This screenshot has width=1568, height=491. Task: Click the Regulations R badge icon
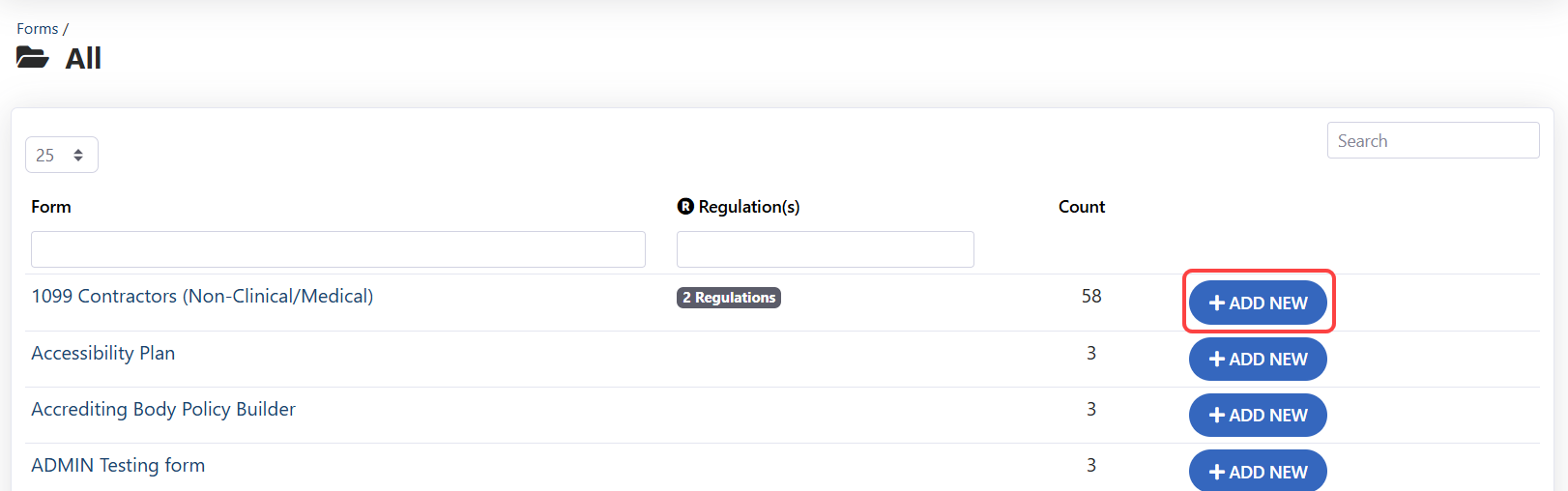click(685, 206)
